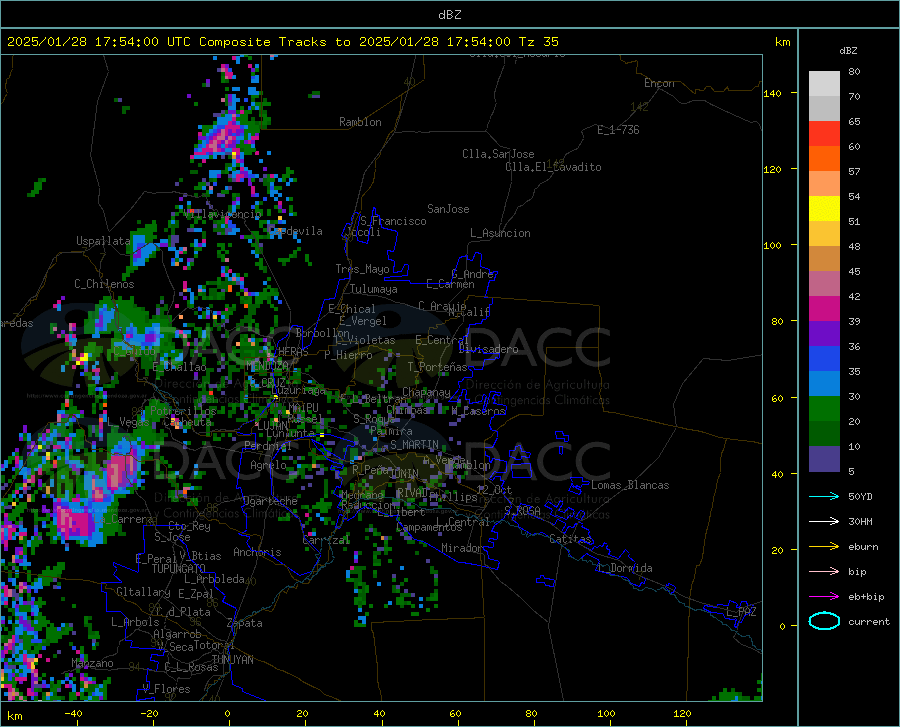
Task: Click the 'Ugarteche' place label
Action: [x=270, y=501]
